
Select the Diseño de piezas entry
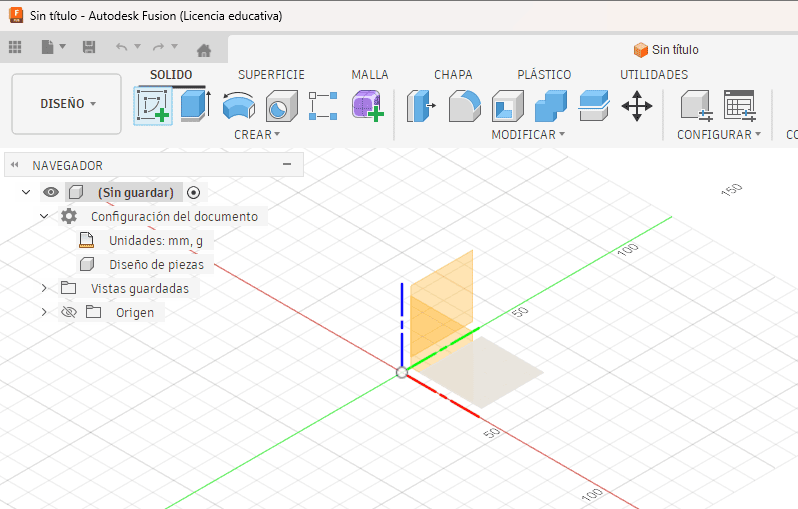click(156, 265)
